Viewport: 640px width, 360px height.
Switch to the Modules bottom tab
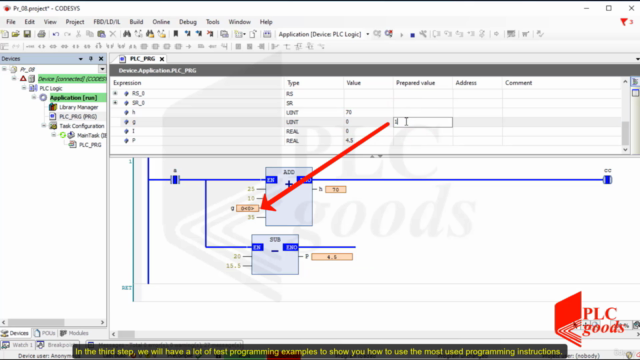(74, 333)
